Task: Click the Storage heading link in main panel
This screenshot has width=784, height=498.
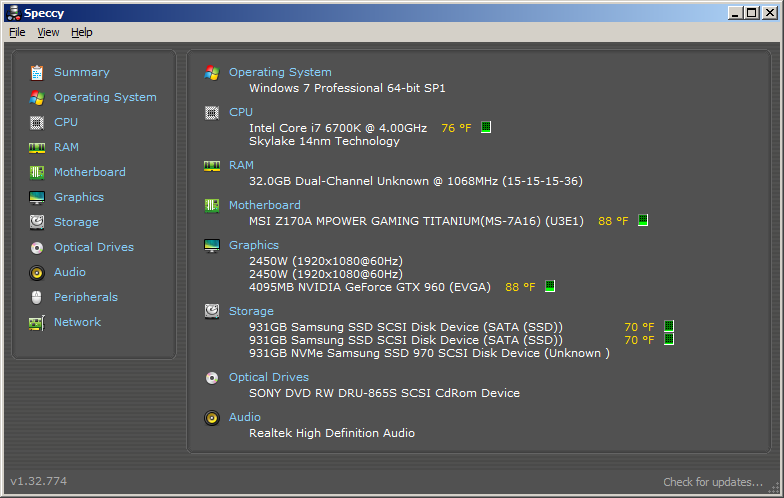Action: point(251,311)
